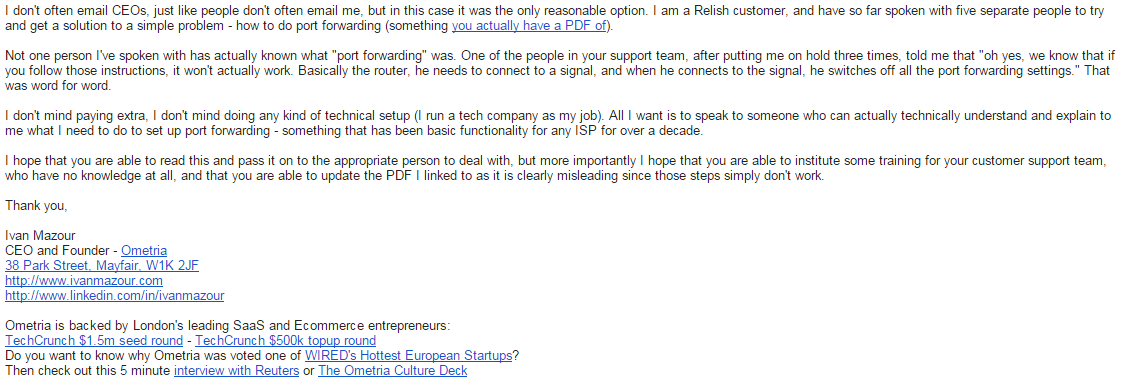This screenshot has width=1125, height=380.
Task: Open the TechCrunch $1.5m seed round link
Action: pos(94,341)
